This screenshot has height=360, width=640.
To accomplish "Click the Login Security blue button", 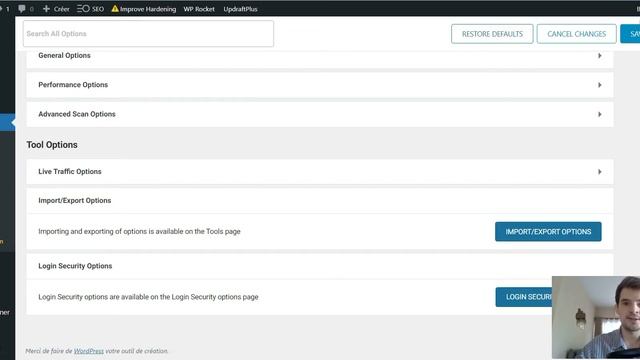I will [x=524, y=297].
